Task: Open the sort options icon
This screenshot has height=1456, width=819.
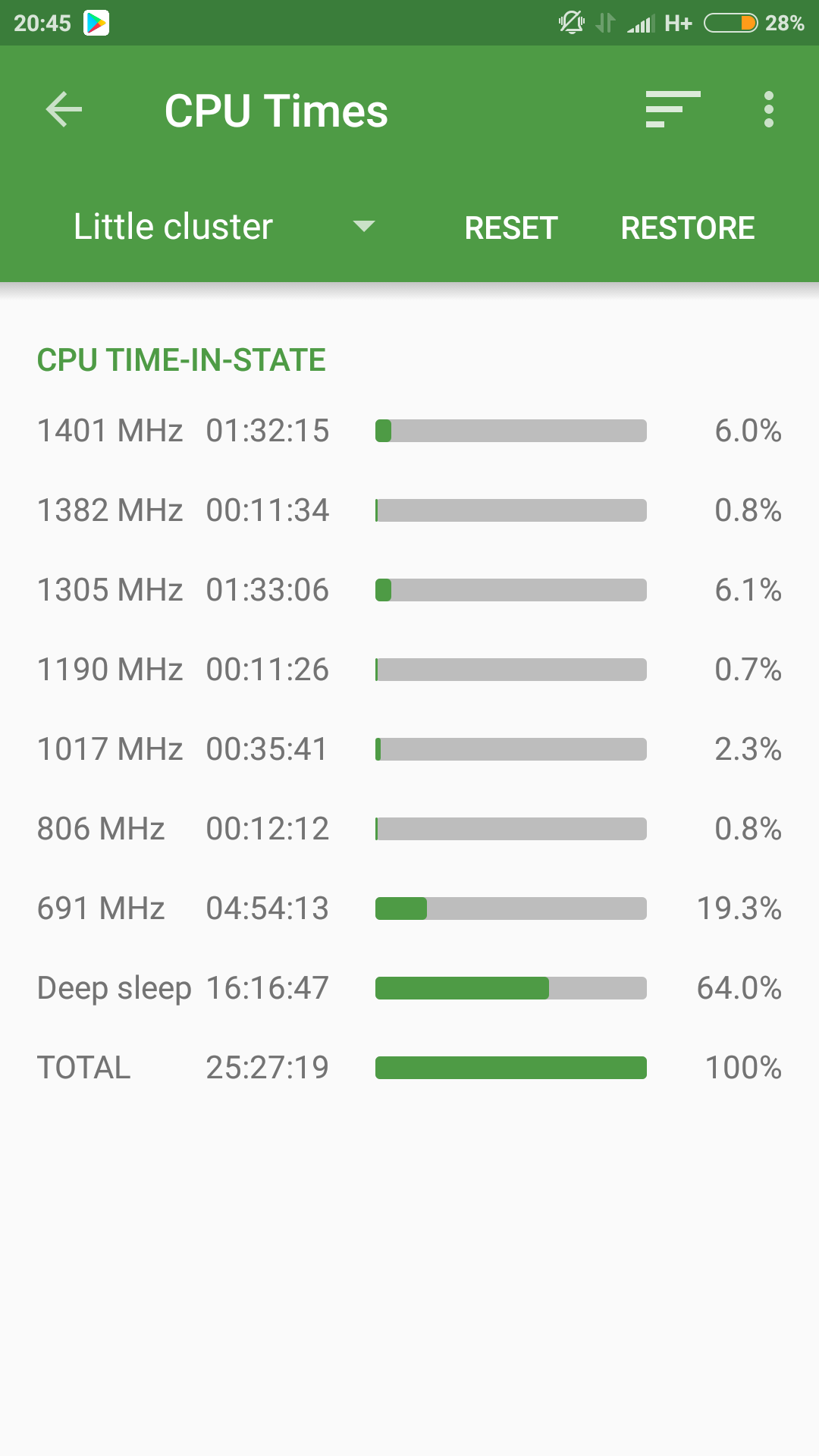Action: point(672,110)
